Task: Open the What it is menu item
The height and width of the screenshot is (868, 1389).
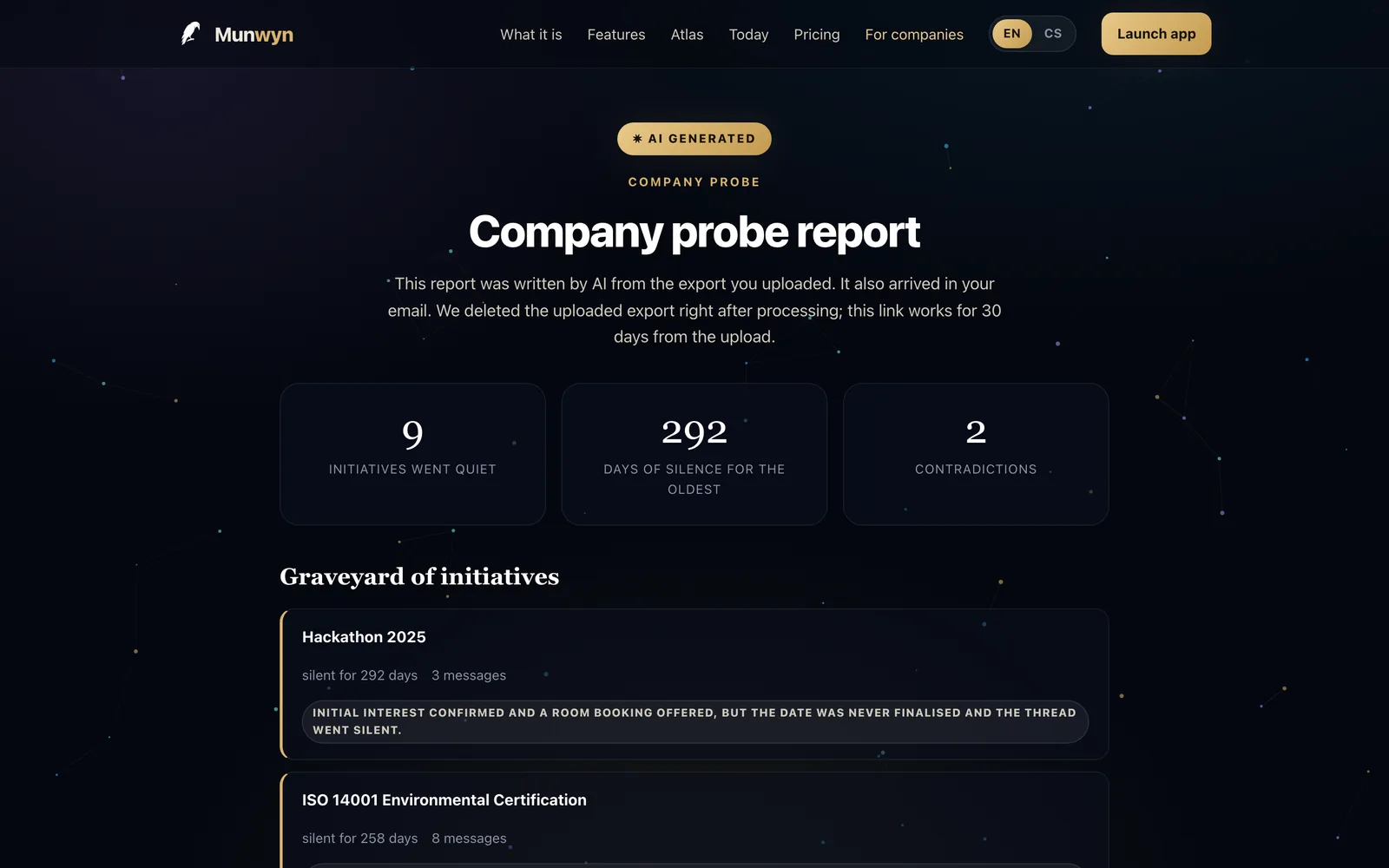Action: (x=530, y=35)
